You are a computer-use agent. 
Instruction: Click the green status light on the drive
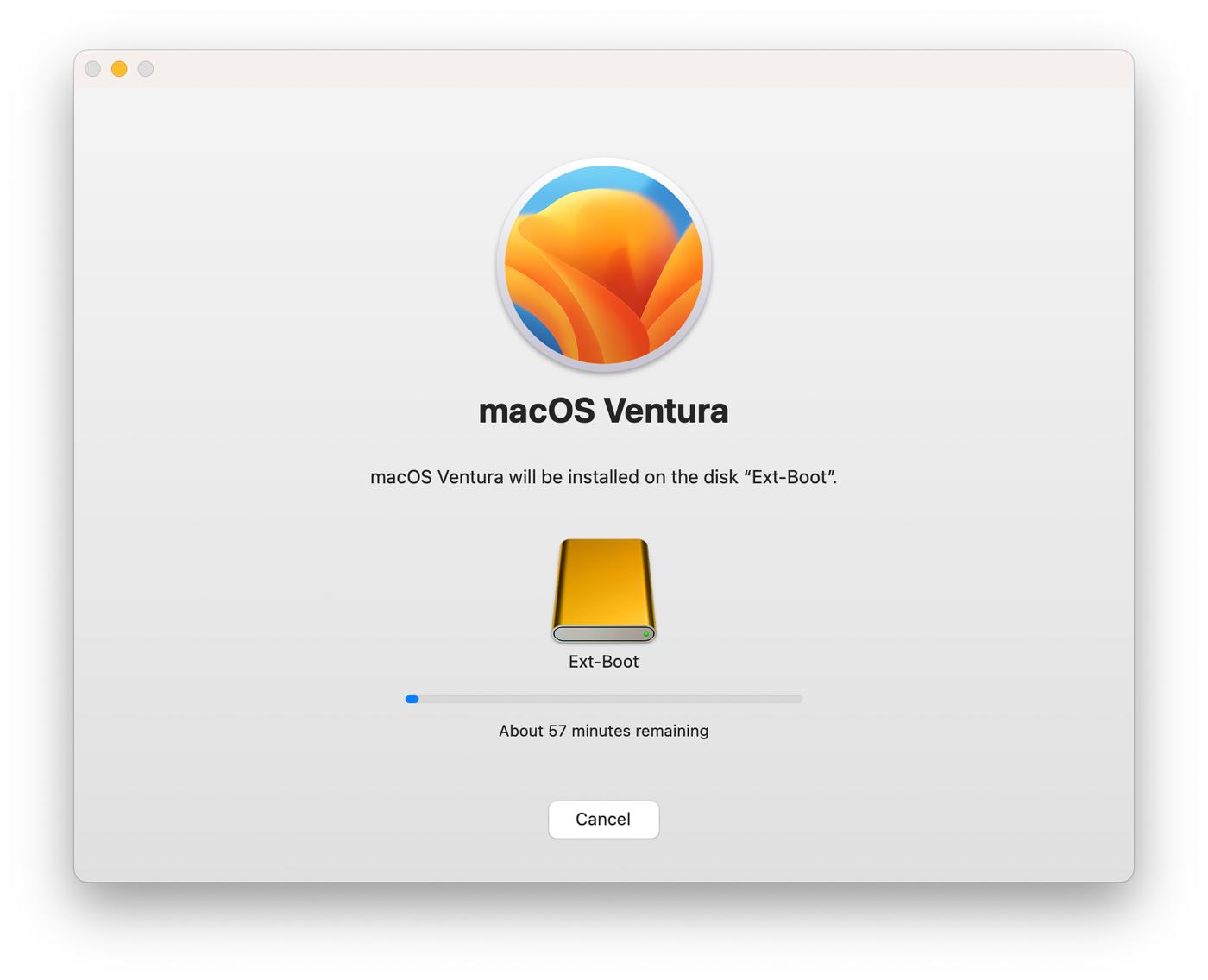(x=645, y=633)
